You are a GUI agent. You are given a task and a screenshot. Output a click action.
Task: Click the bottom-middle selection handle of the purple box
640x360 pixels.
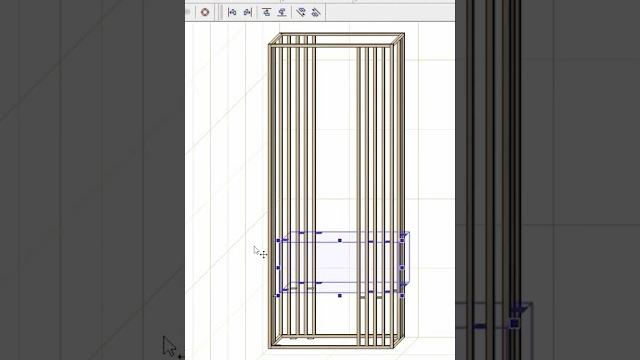point(340,296)
